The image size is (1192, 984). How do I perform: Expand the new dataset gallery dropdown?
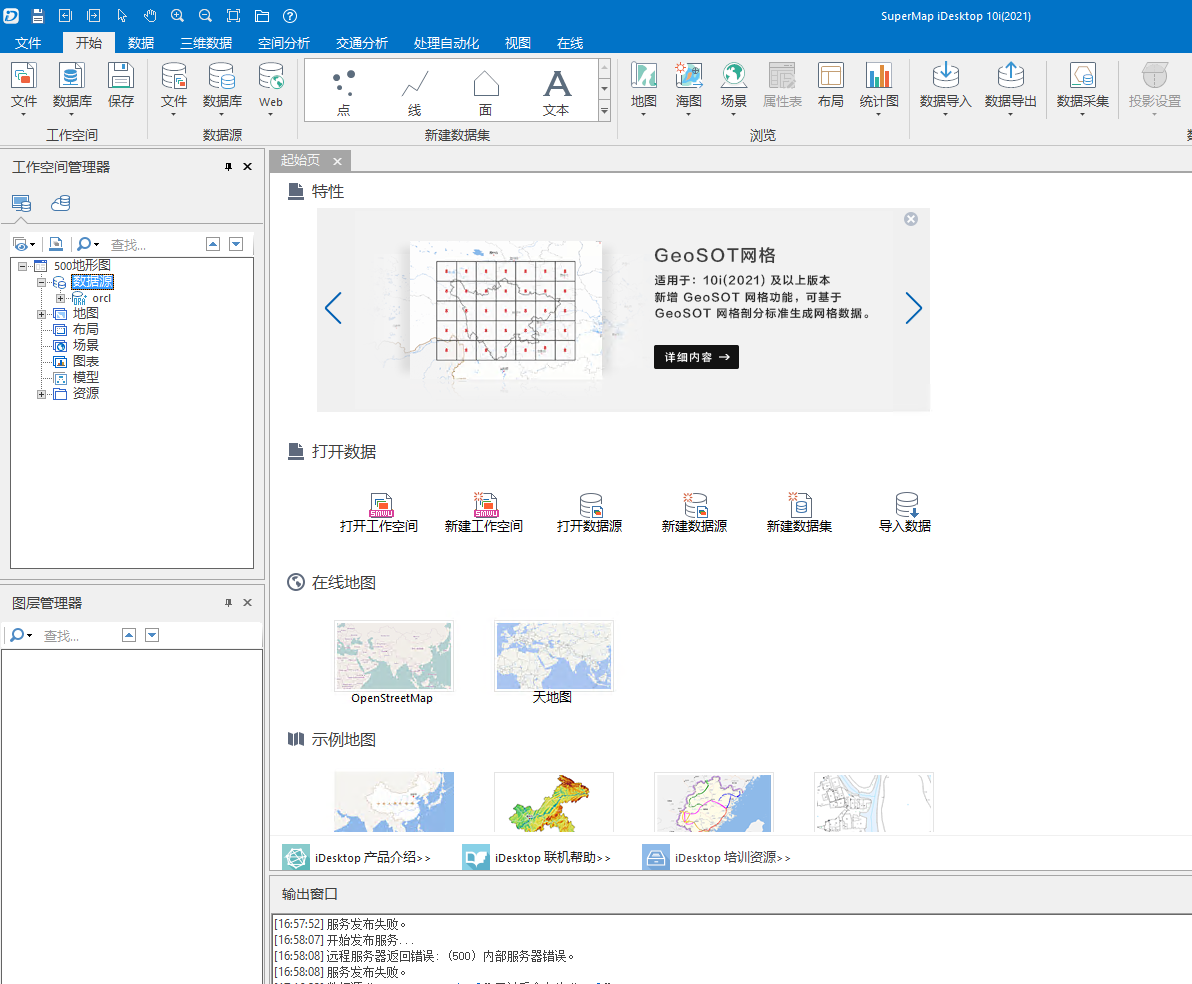tap(604, 111)
